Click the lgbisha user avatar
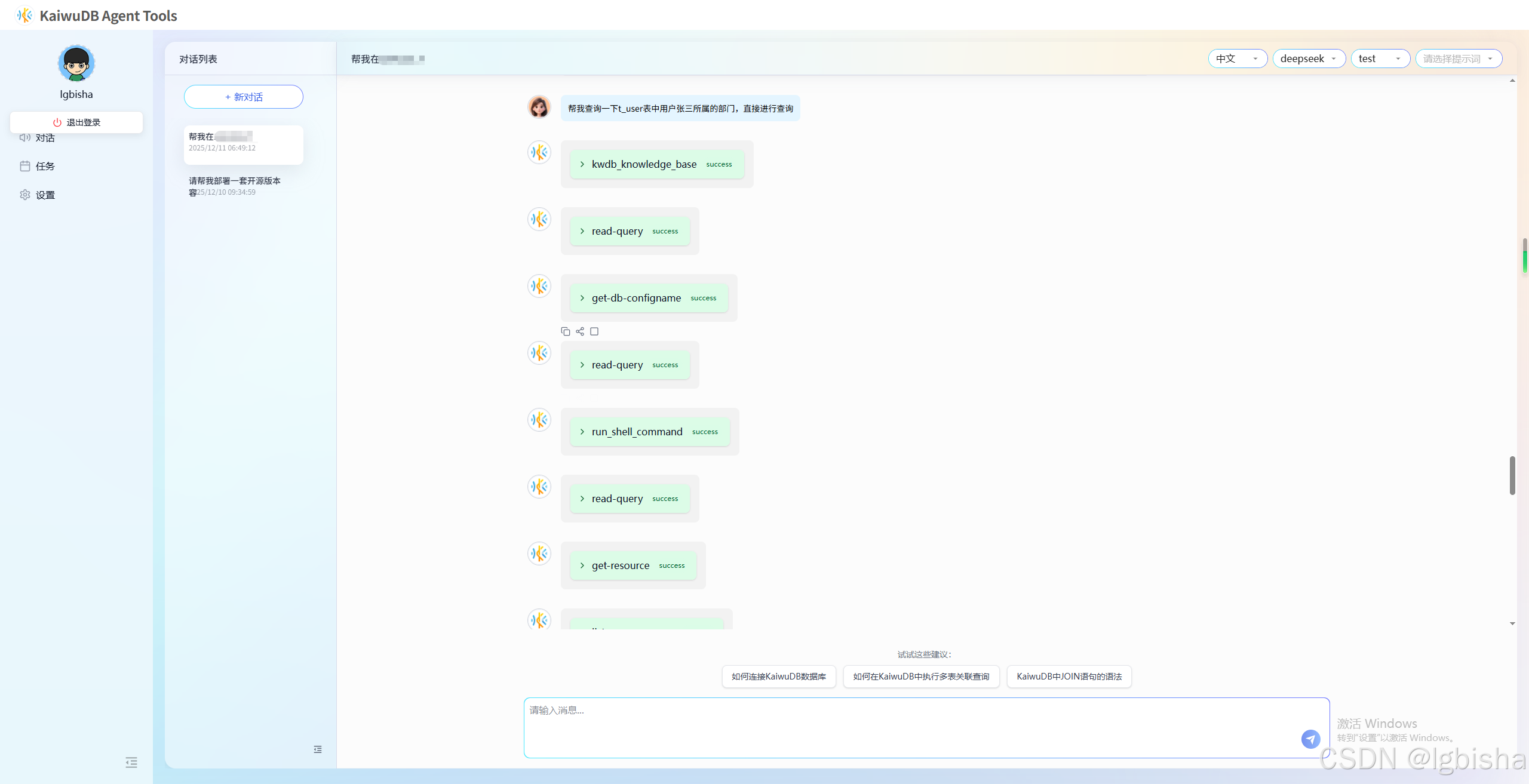The image size is (1529, 784). point(76,63)
